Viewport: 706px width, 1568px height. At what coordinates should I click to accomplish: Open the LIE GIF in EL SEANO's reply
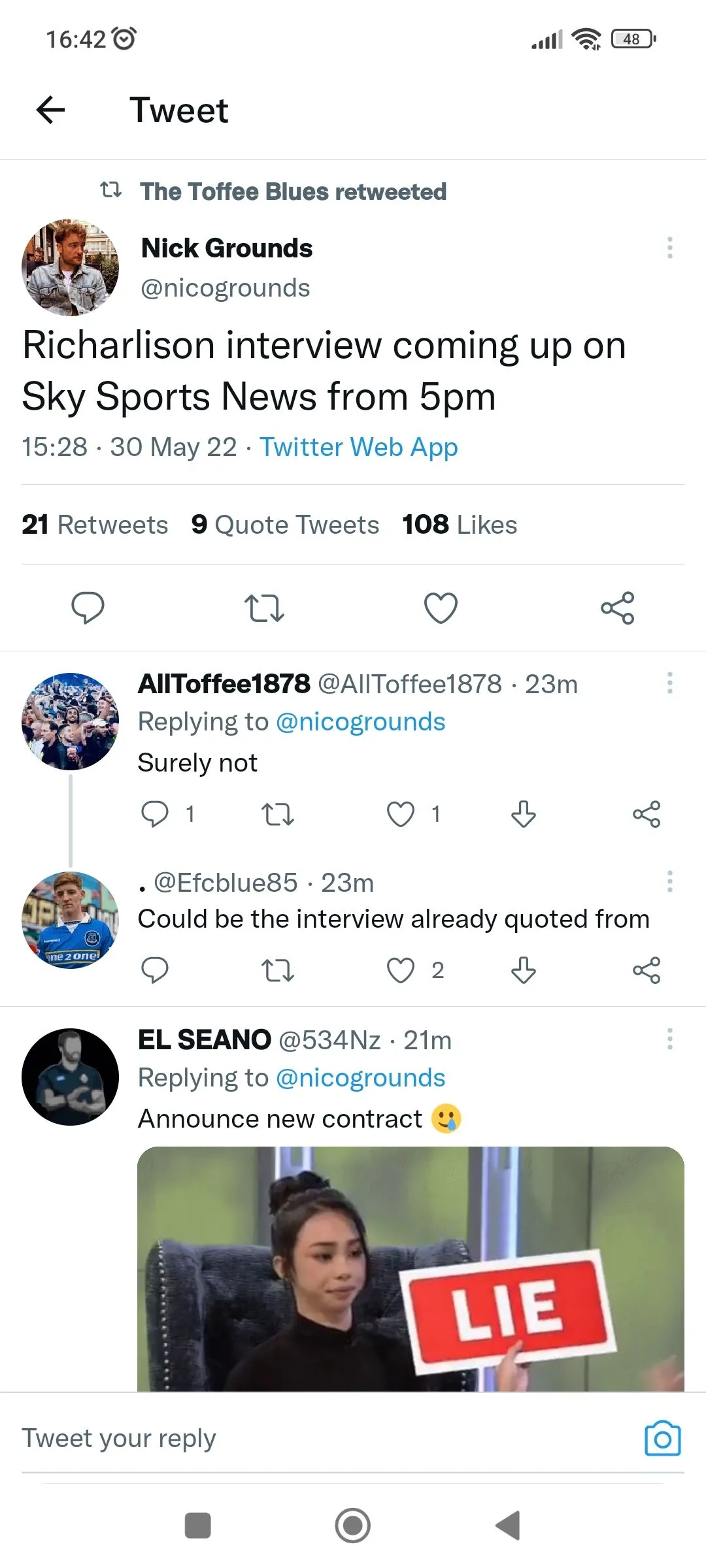[411, 1267]
